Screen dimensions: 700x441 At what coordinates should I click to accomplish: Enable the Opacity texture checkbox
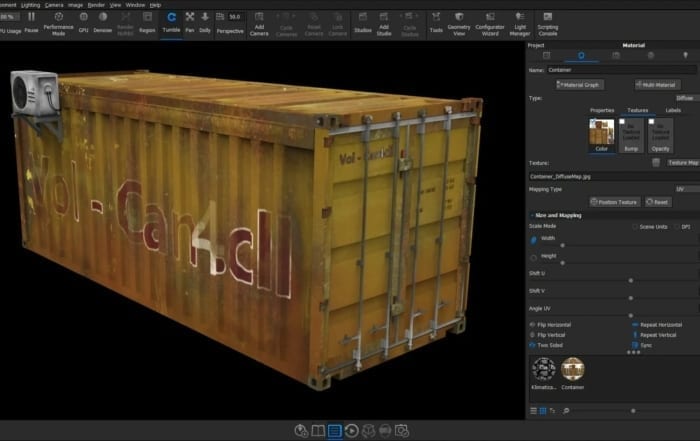(x=651, y=121)
